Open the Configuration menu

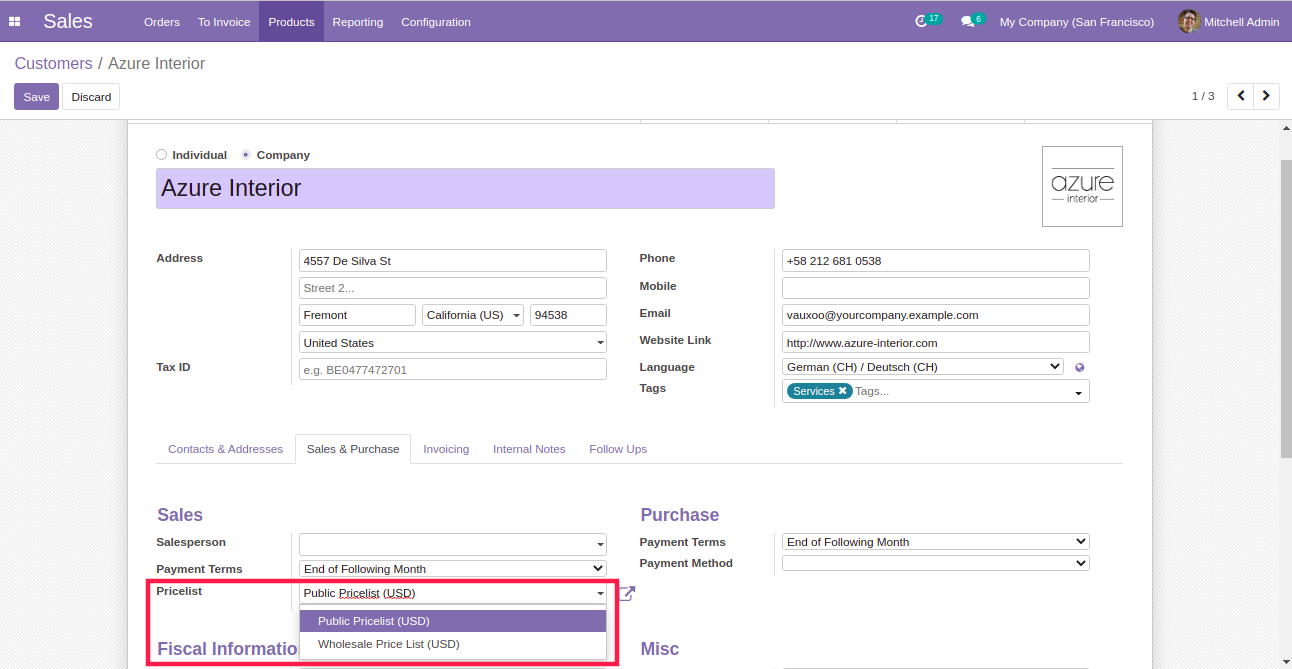pos(436,22)
